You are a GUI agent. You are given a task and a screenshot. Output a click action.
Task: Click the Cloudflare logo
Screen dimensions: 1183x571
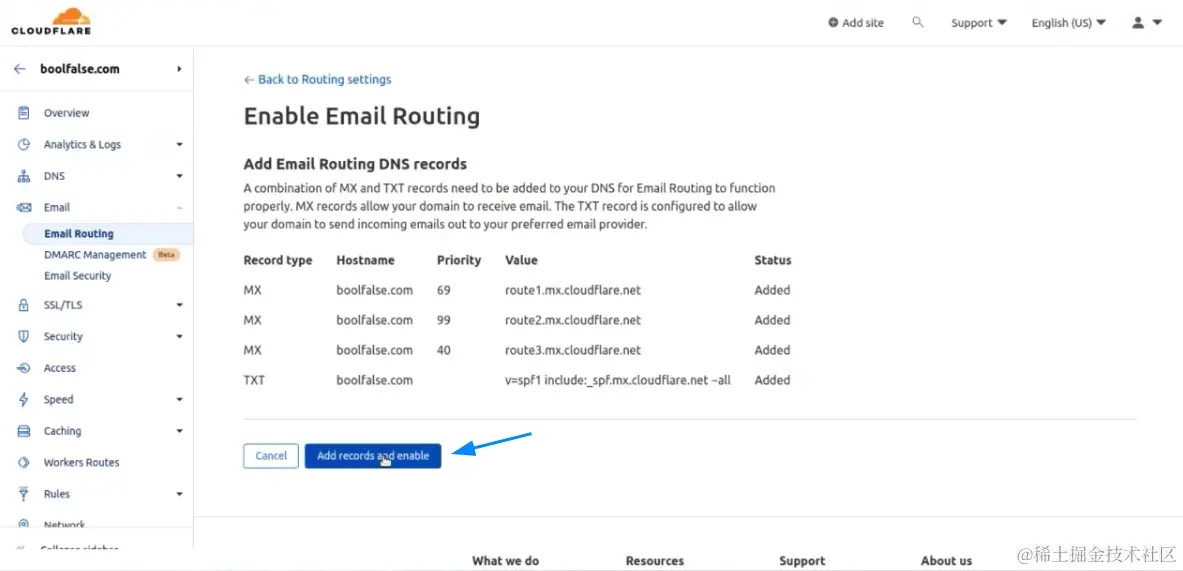point(51,22)
